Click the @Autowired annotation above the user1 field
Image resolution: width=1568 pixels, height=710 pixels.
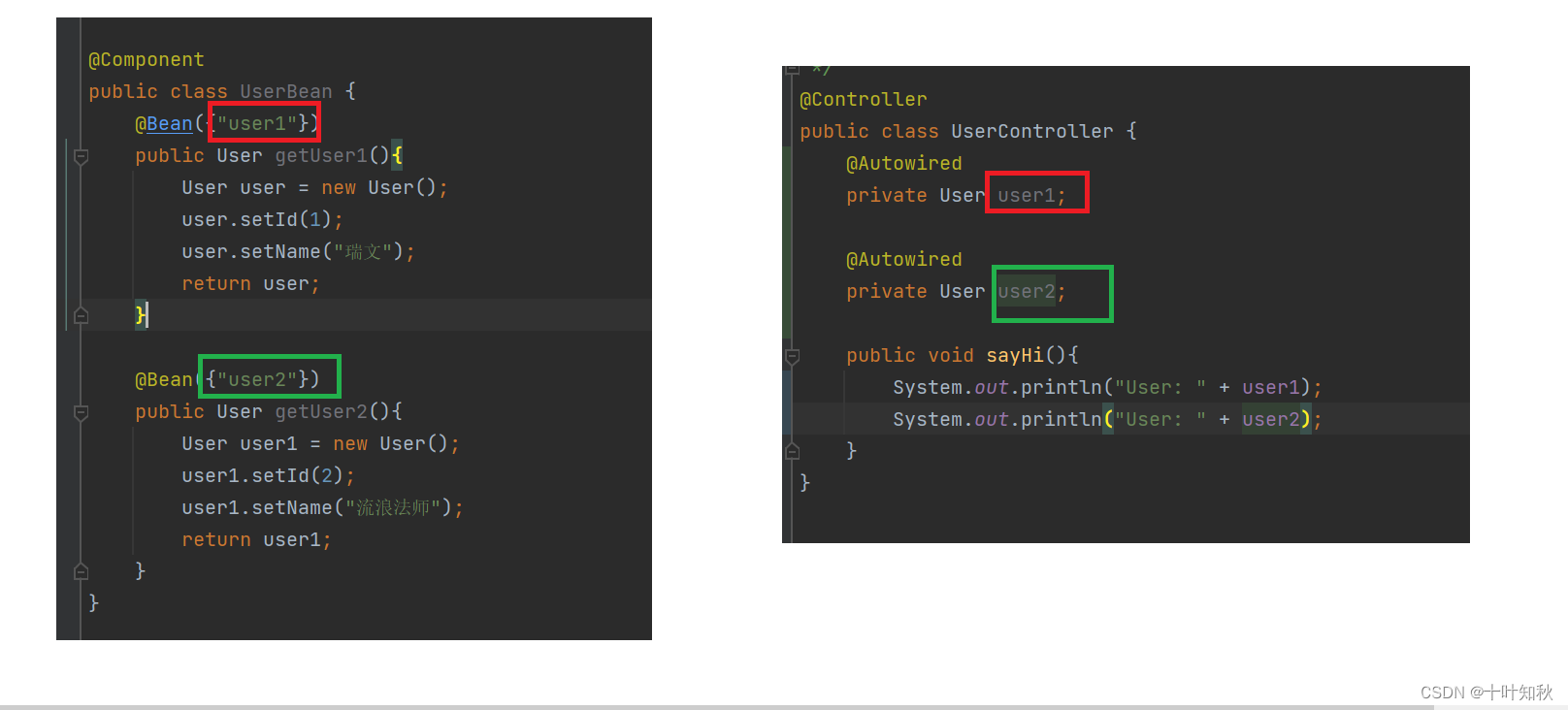click(x=904, y=164)
